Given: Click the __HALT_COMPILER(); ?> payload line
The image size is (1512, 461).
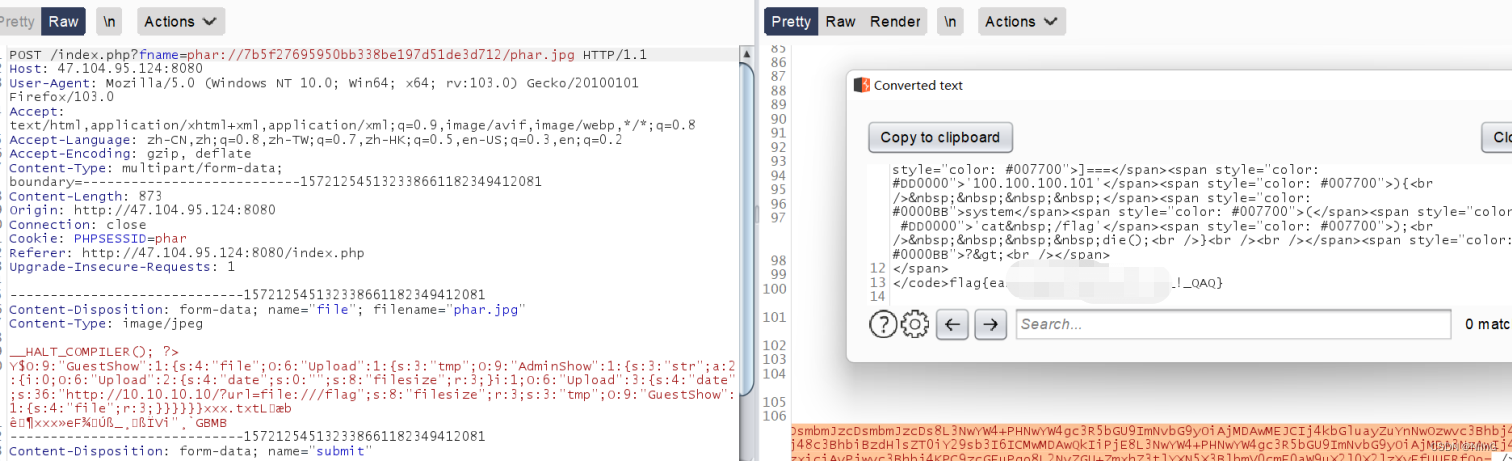Looking at the screenshot, I should [x=94, y=352].
